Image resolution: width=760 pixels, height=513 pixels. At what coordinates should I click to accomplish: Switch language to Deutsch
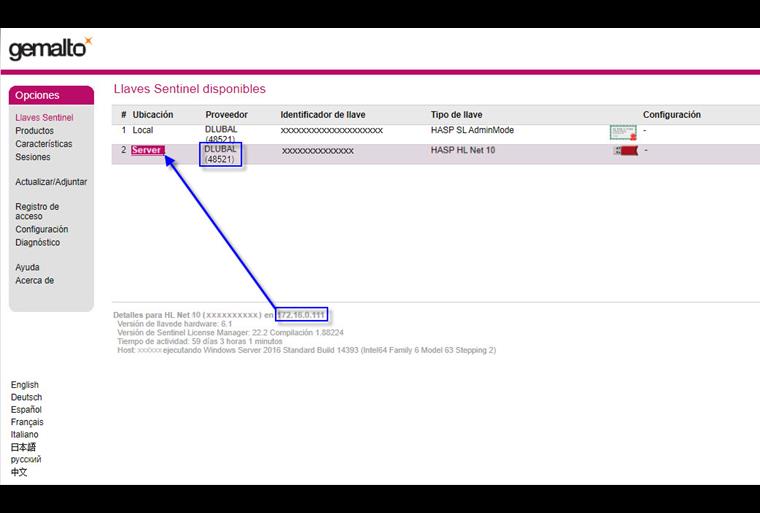click(x=26, y=397)
